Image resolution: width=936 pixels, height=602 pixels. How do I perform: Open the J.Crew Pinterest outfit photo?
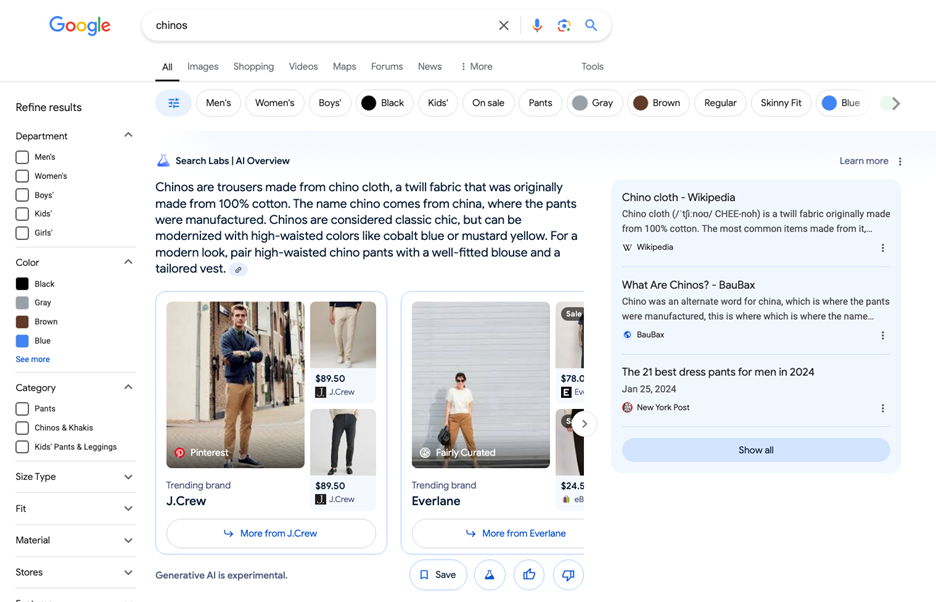(x=235, y=385)
